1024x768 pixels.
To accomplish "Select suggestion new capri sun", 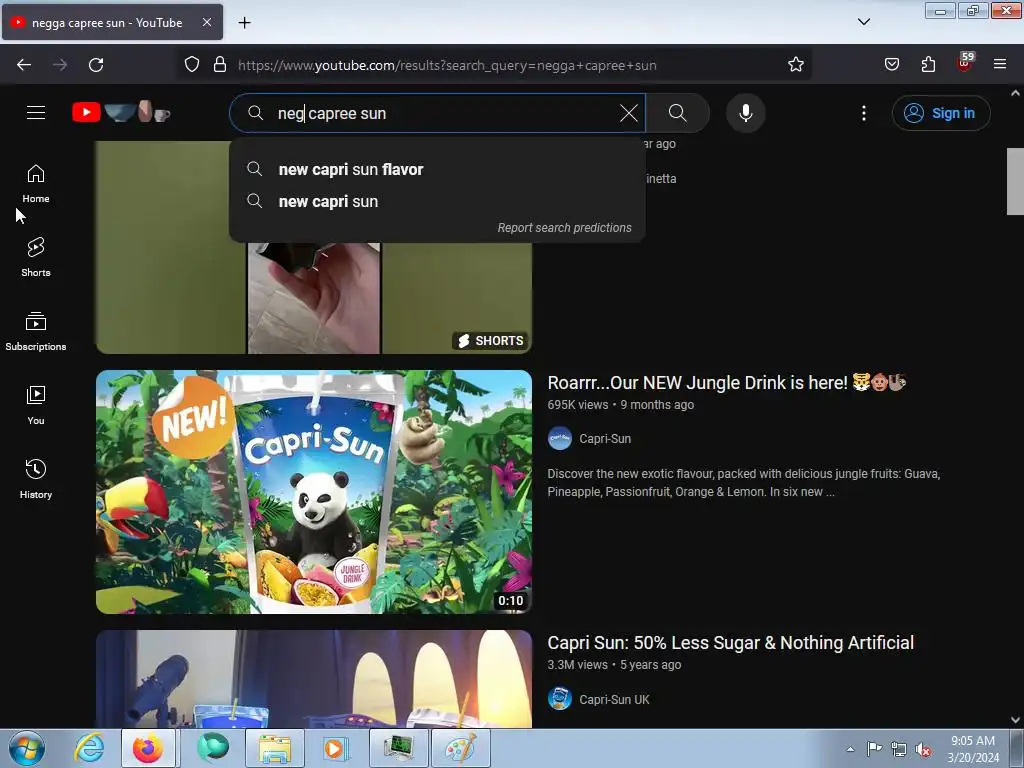I will pos(437,201).
